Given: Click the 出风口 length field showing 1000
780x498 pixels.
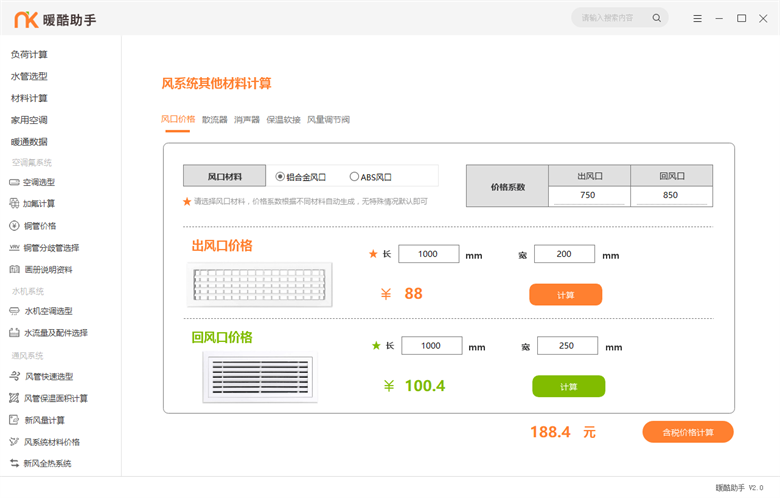Looking at the screenshot, I should click(428, 254).
